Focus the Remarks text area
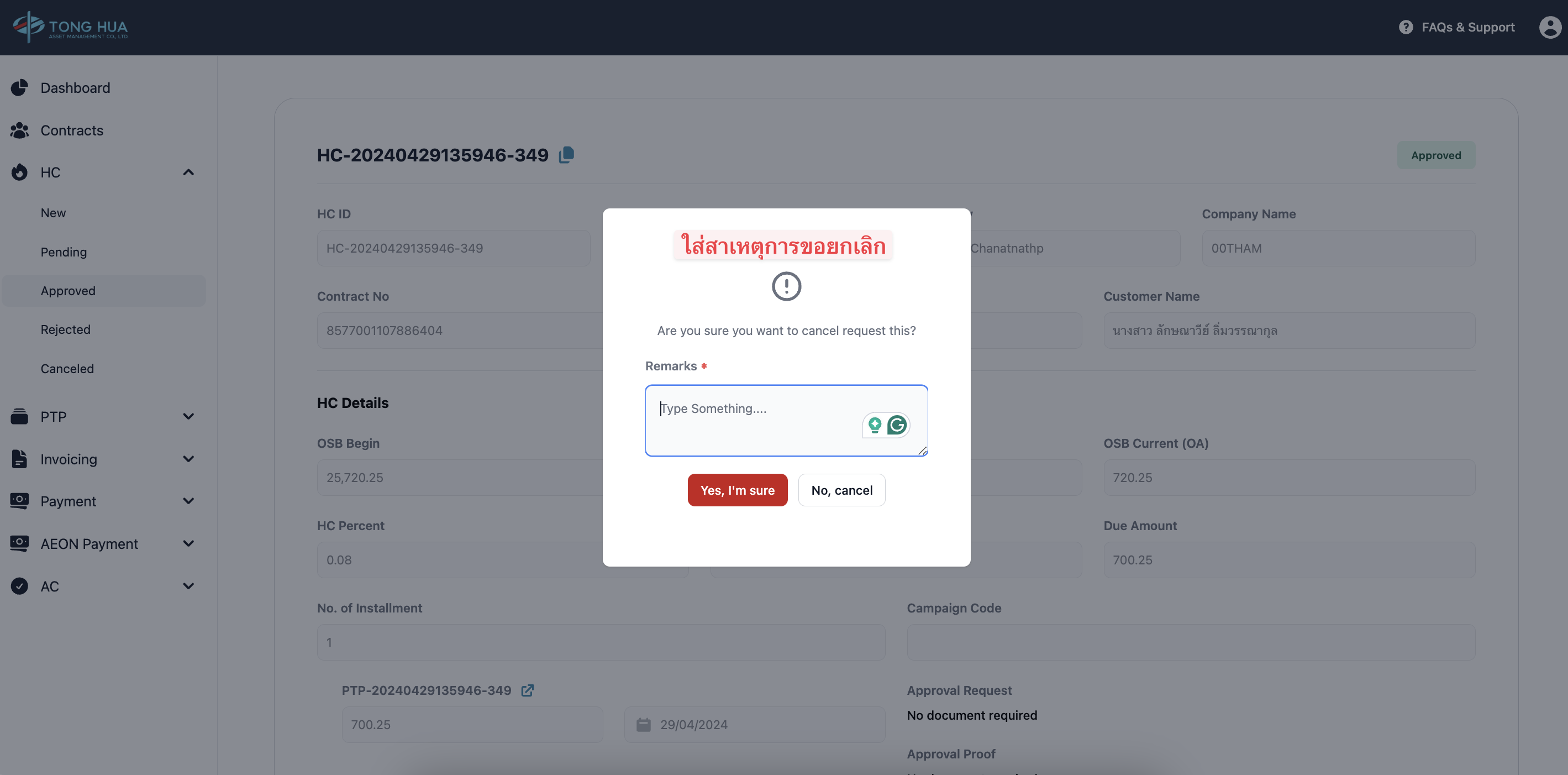The height and width of the screenshot is (775, 1568). (x=755, y=426)
